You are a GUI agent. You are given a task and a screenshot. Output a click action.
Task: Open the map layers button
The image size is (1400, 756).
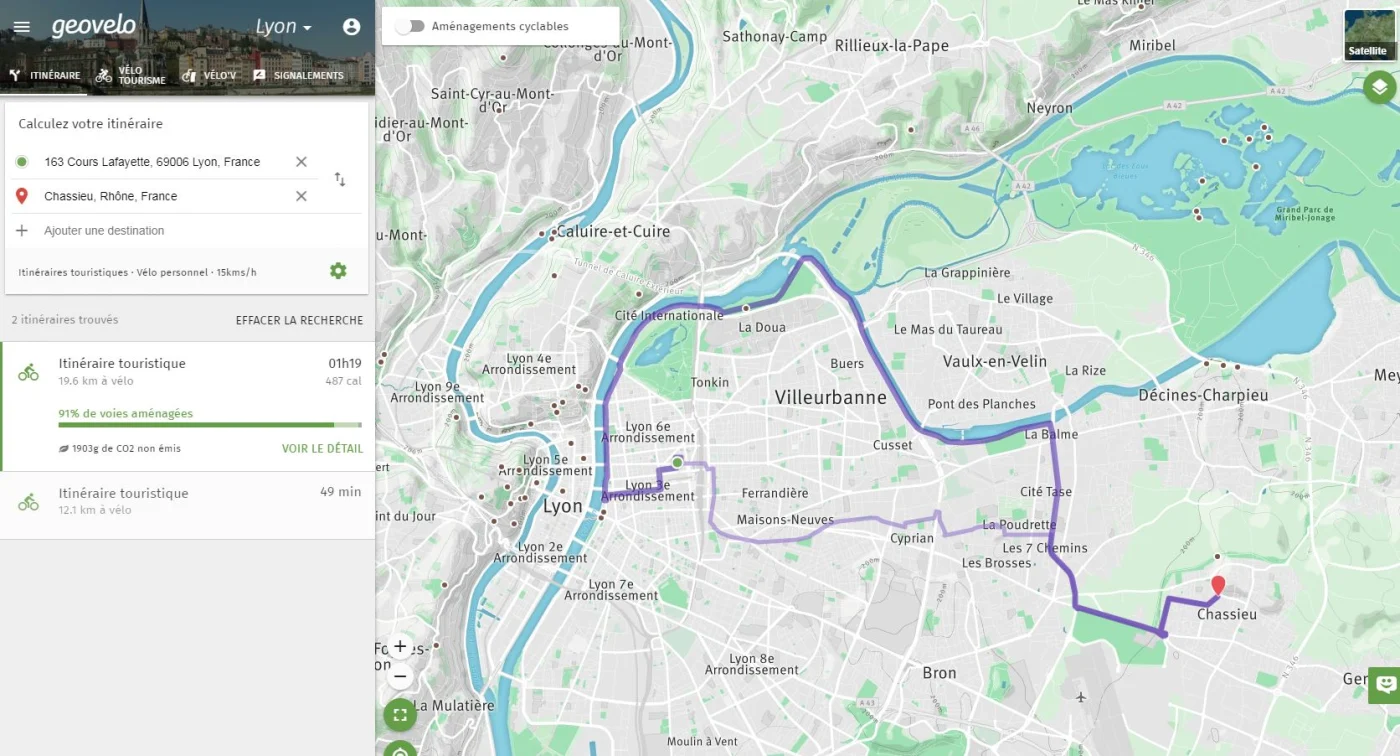(x=1379, y=87)
